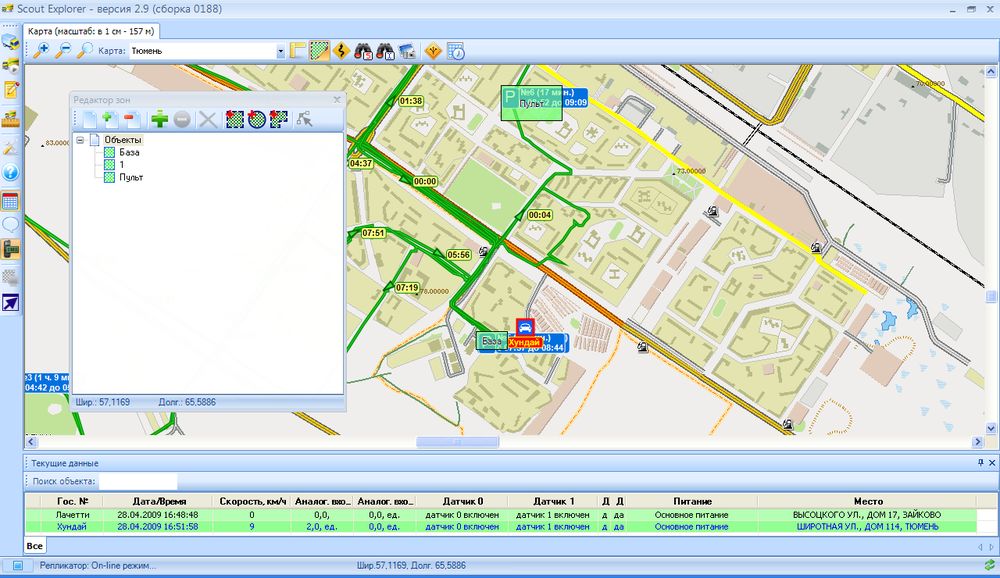The width and height of the screenshot is (1000, 578).
Task: Click the truck on ruler sidebar icon
Action: (x=11, y=119)
